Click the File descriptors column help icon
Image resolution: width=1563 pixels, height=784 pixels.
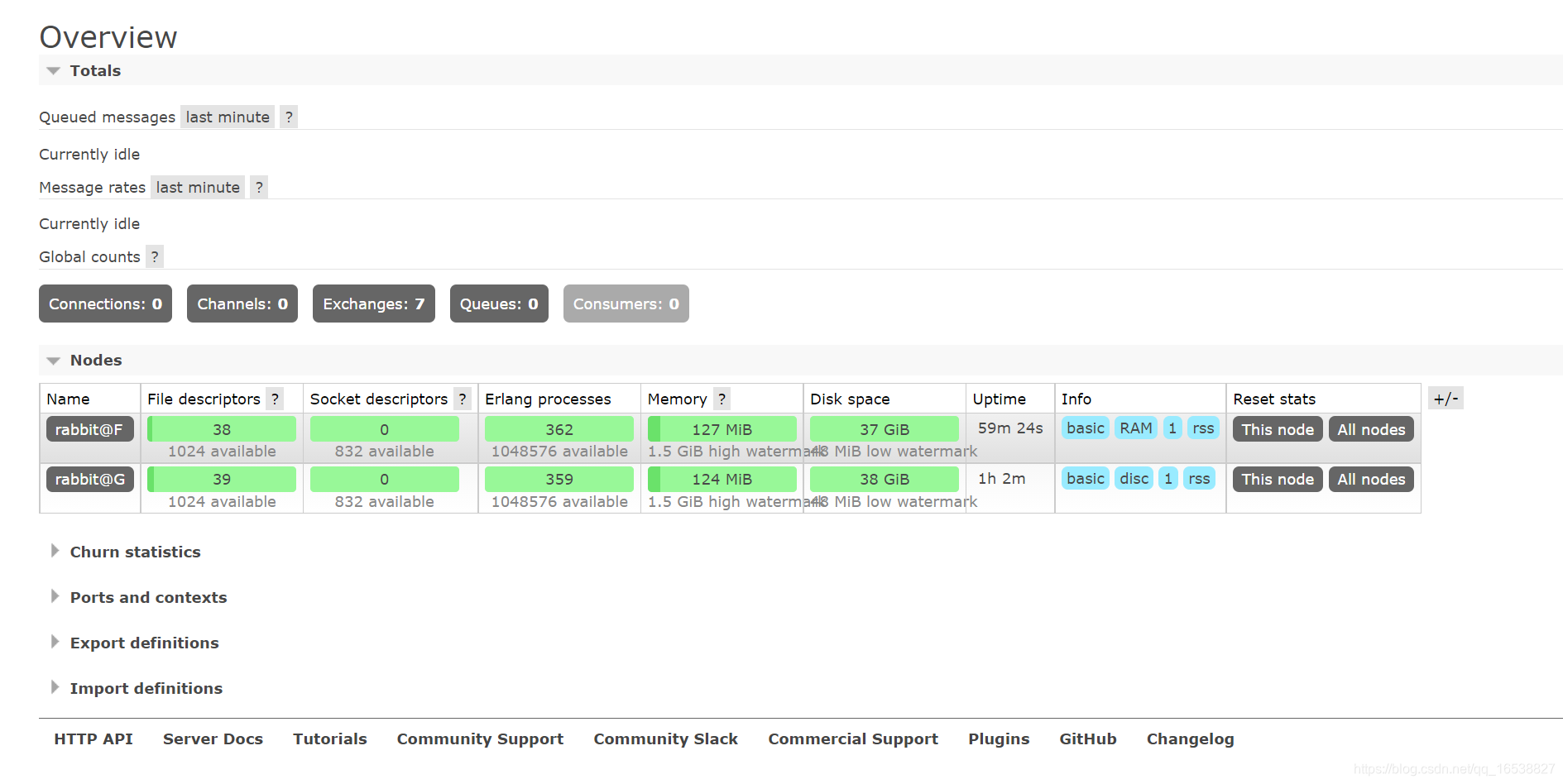point(275,399)
